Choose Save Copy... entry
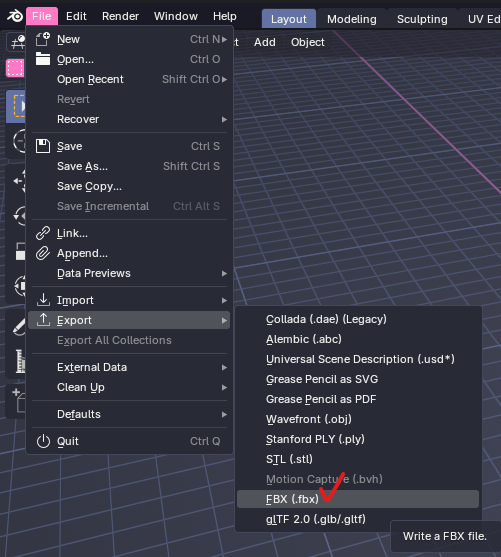This screenshot has height=557, width=501. 129,186
